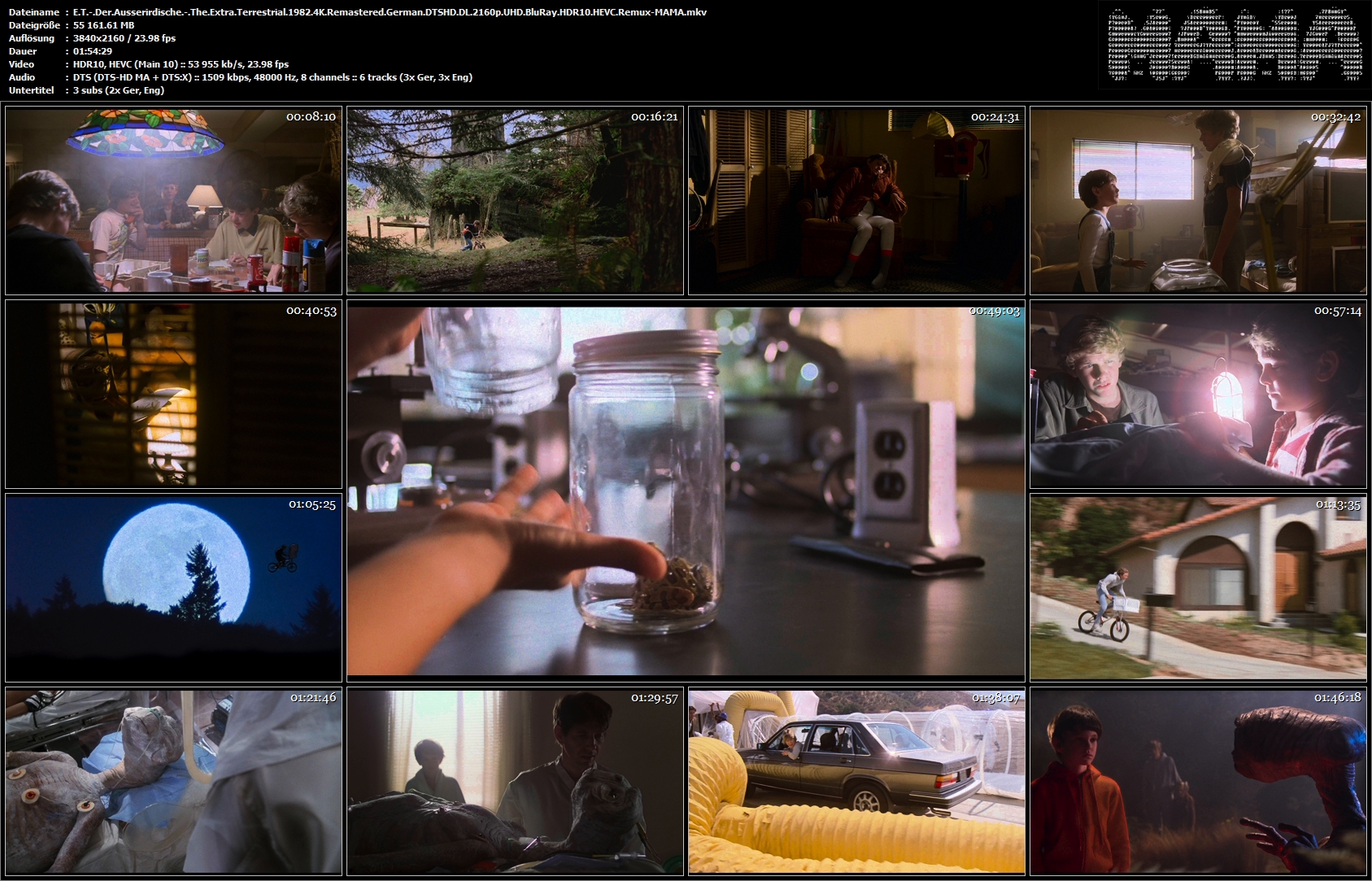
Task: Click the "Auflösung" label
Action: point(32,38)
